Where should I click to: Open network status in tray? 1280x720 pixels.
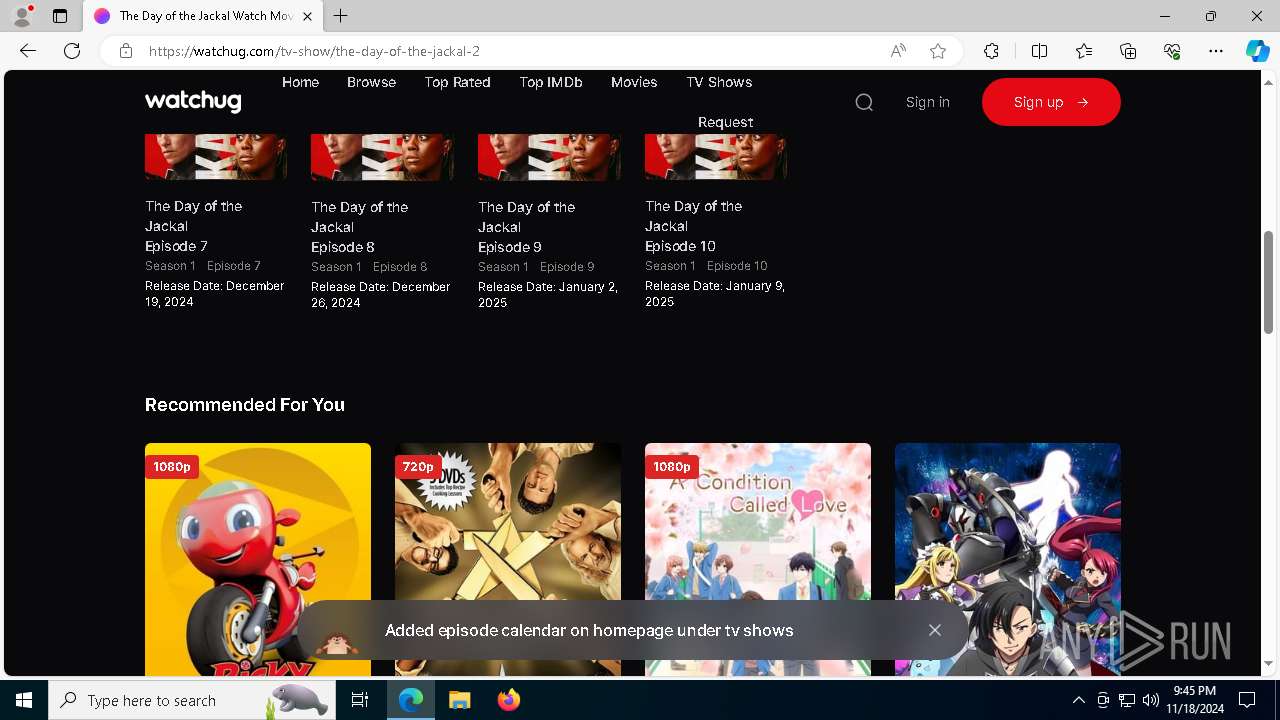(x=1127, y=700)
